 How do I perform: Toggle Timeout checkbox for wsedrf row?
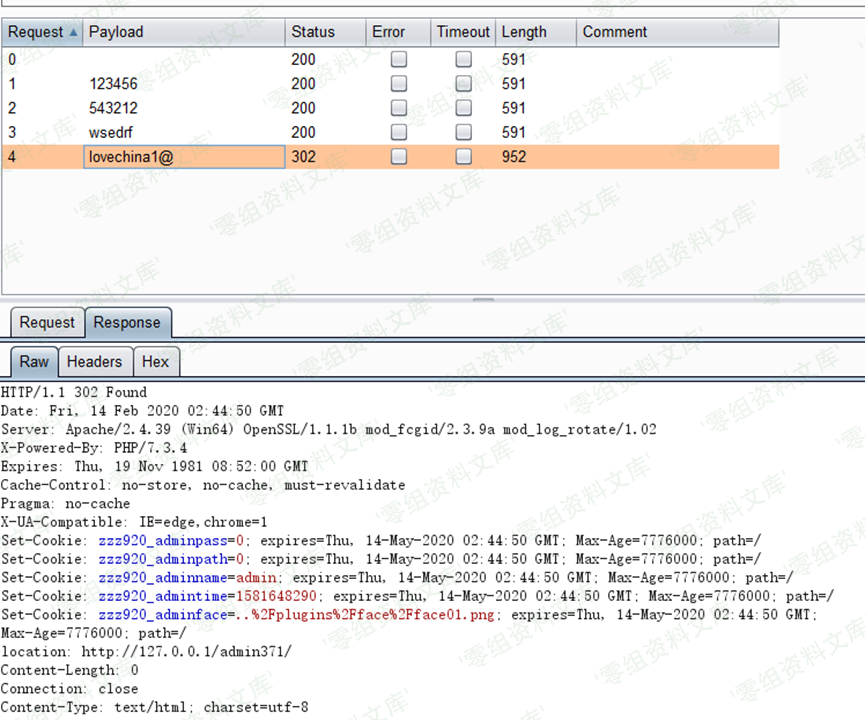click(463, 132)
